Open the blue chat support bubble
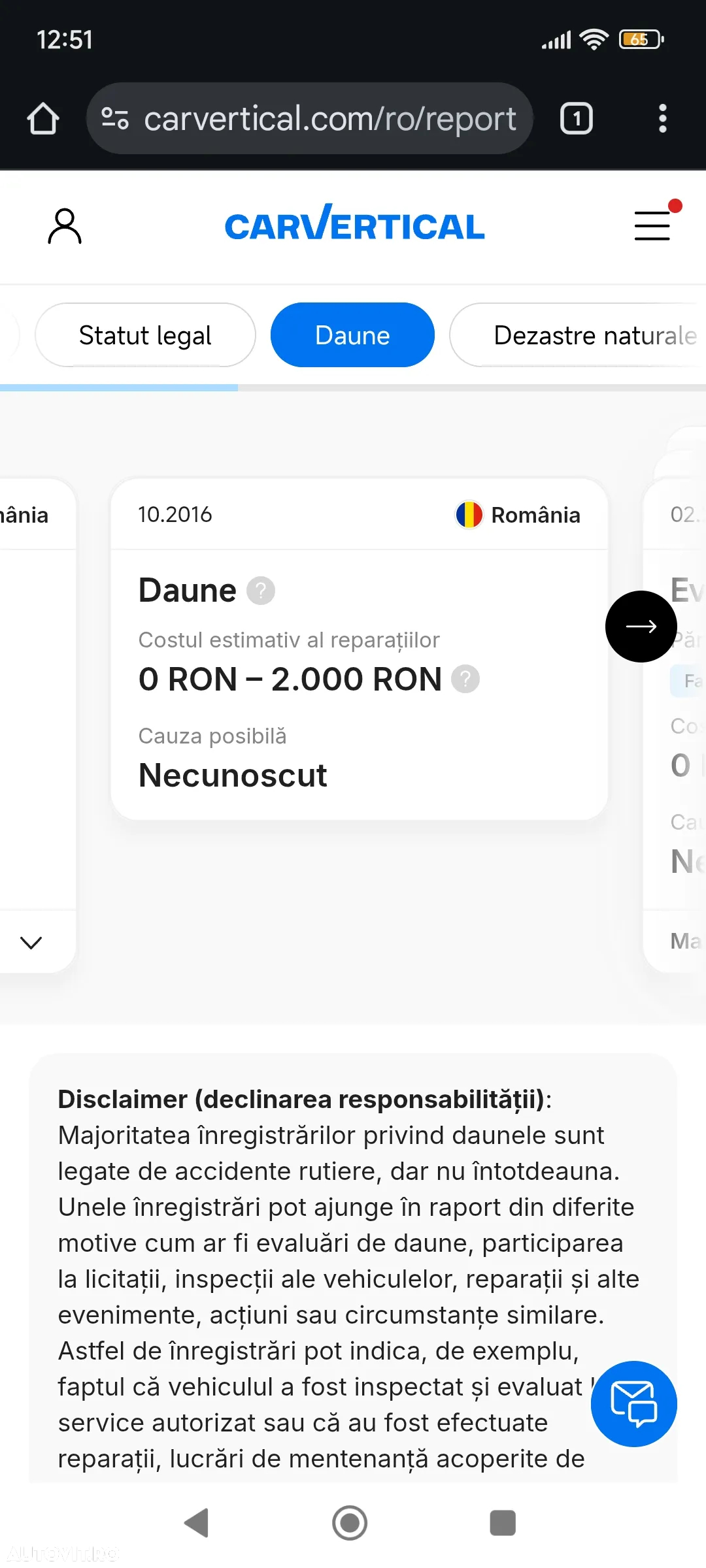706x1568 pixels. click(x=633, y=1404)
